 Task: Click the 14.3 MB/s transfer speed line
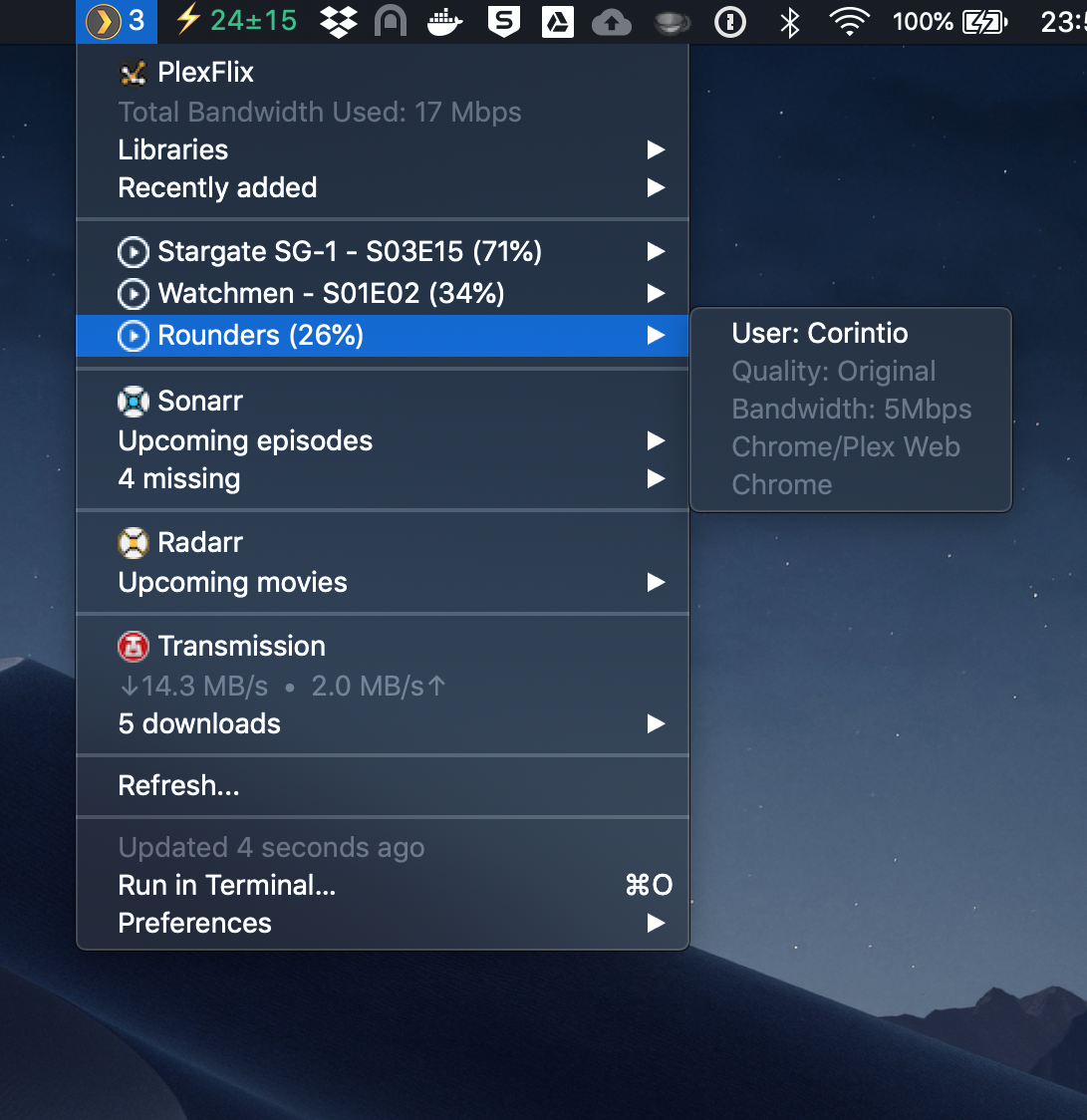tap(283, 687)
